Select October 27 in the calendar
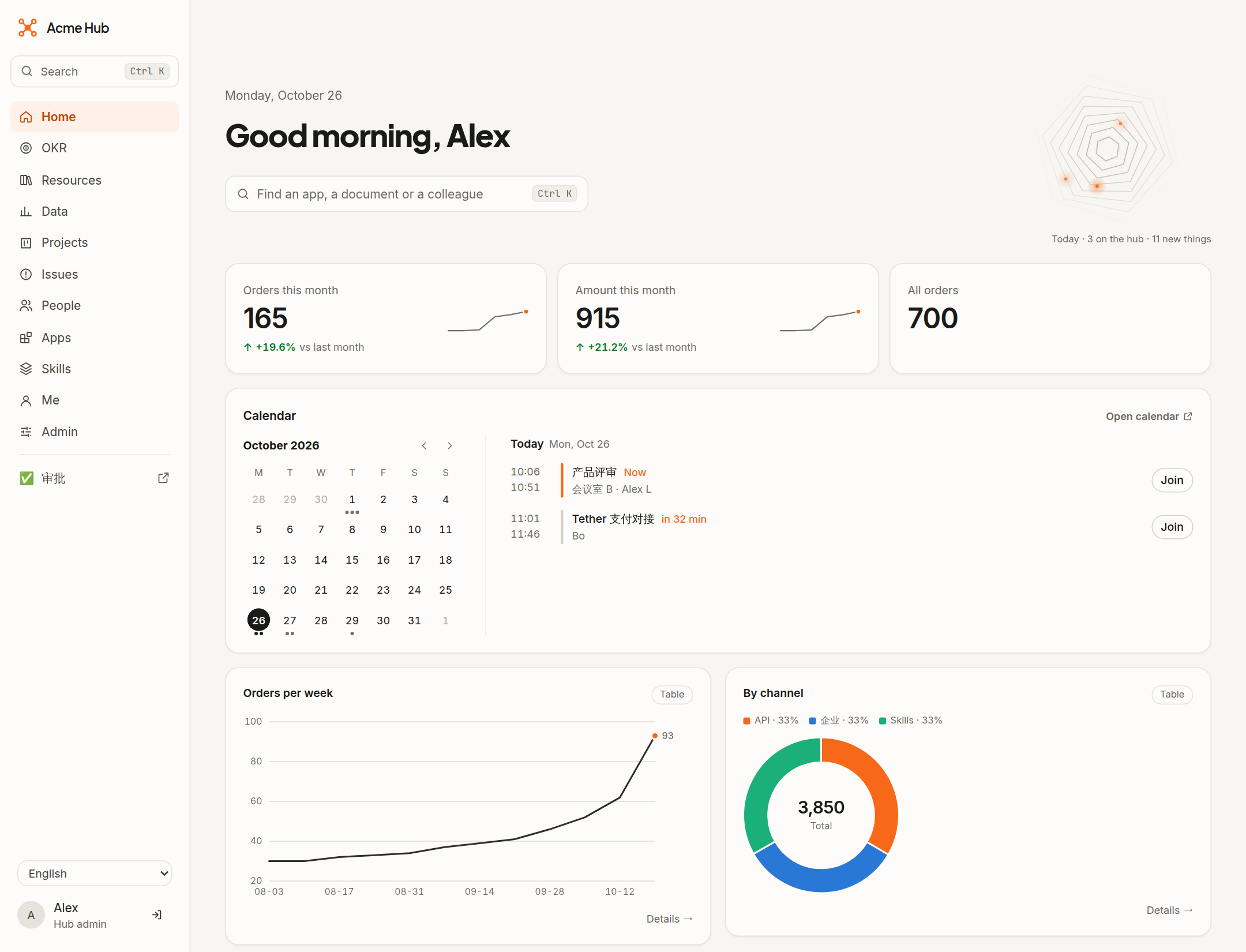 [x=290, y=620]
